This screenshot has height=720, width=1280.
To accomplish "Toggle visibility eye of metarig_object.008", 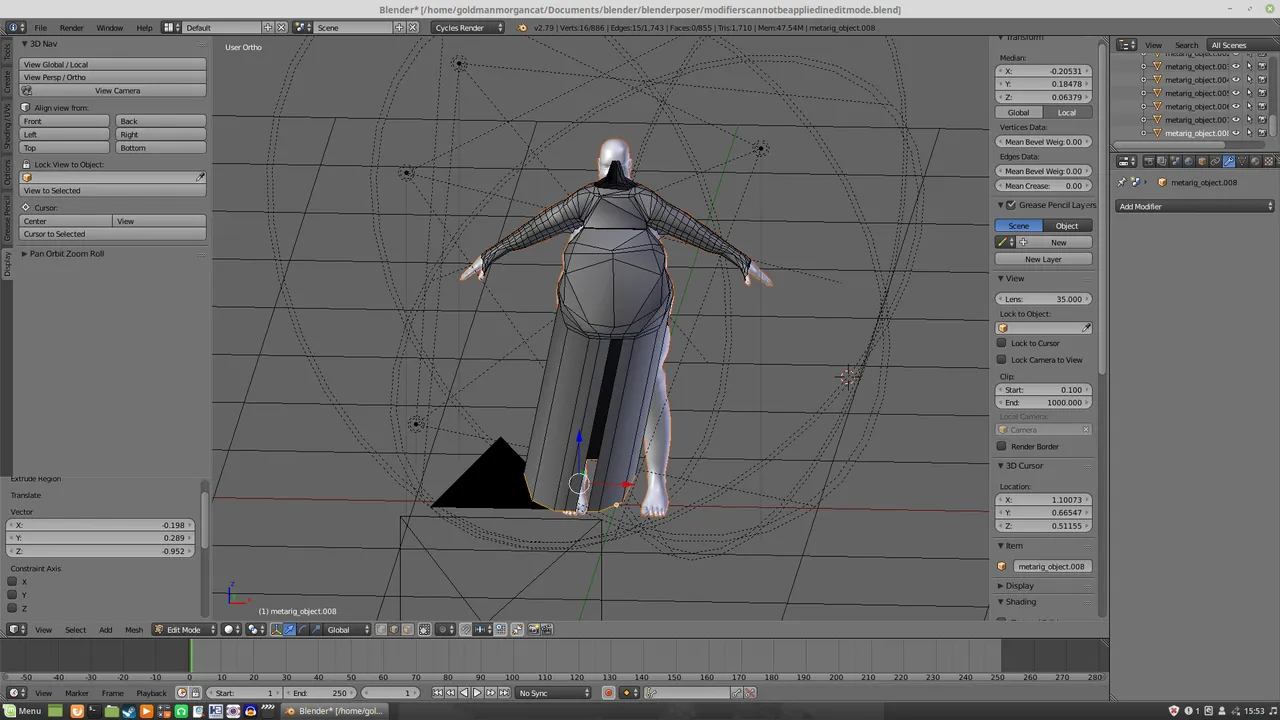I will tap(1235, 133).
